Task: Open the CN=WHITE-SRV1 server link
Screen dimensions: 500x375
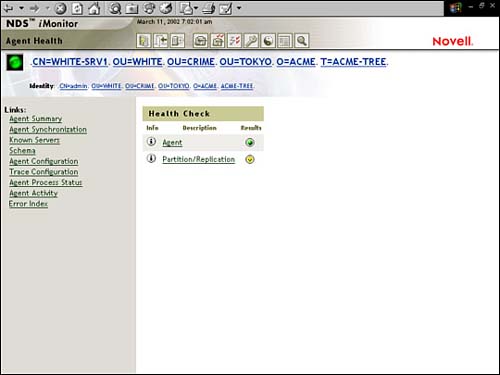Action: coord(70,62)
